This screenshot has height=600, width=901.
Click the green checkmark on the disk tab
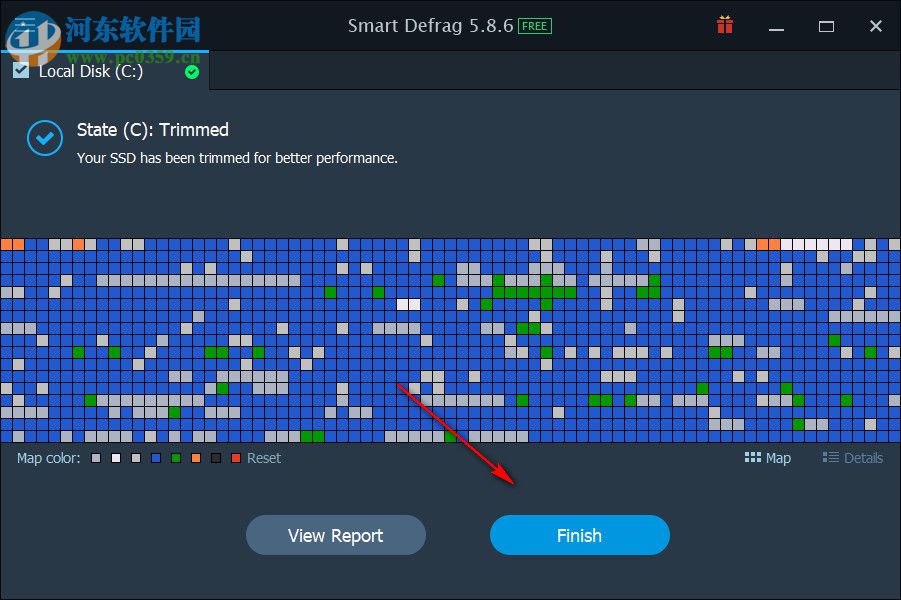tap(190, 72)
